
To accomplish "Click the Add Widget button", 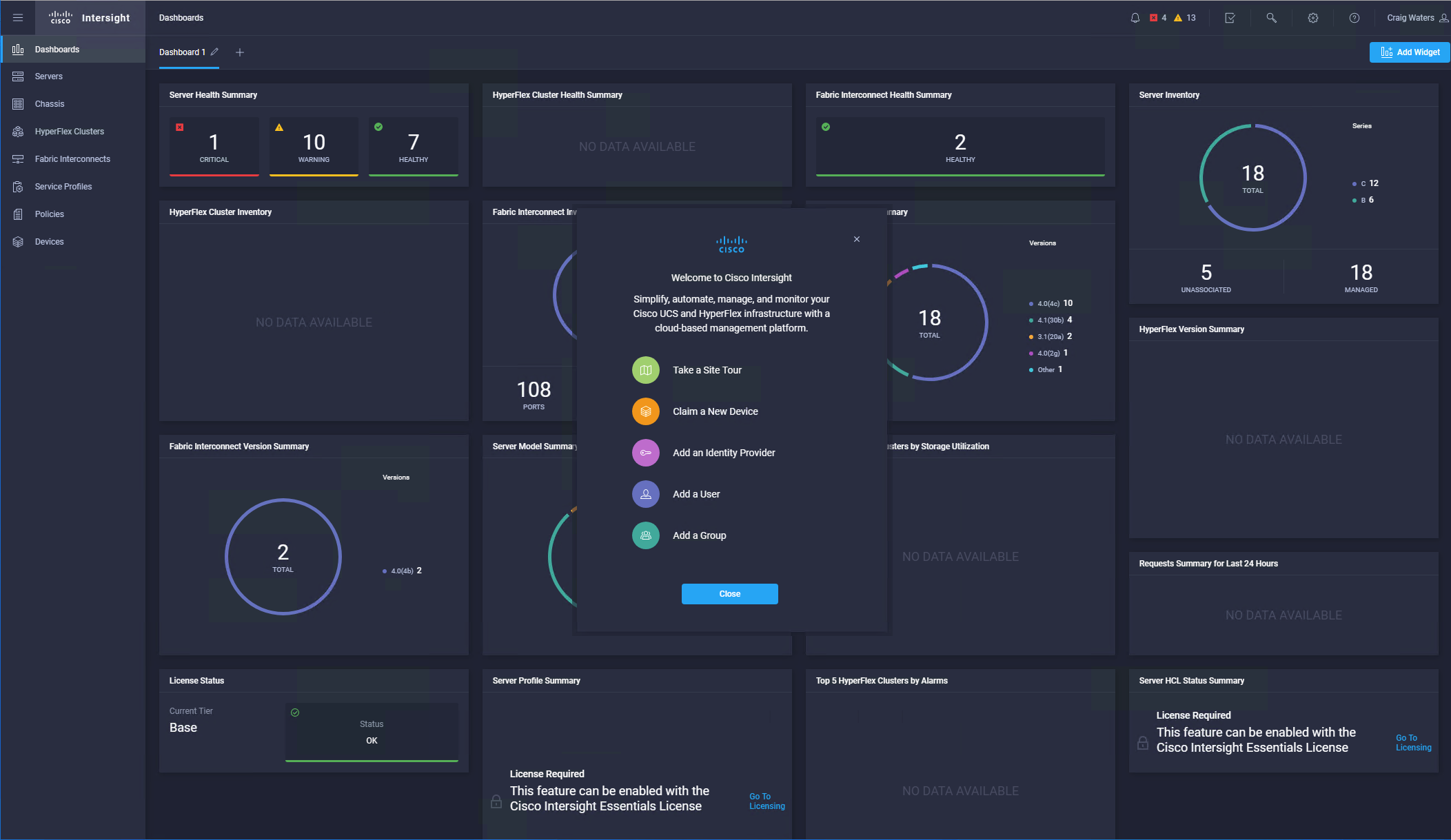I will tap(1410, 52).
